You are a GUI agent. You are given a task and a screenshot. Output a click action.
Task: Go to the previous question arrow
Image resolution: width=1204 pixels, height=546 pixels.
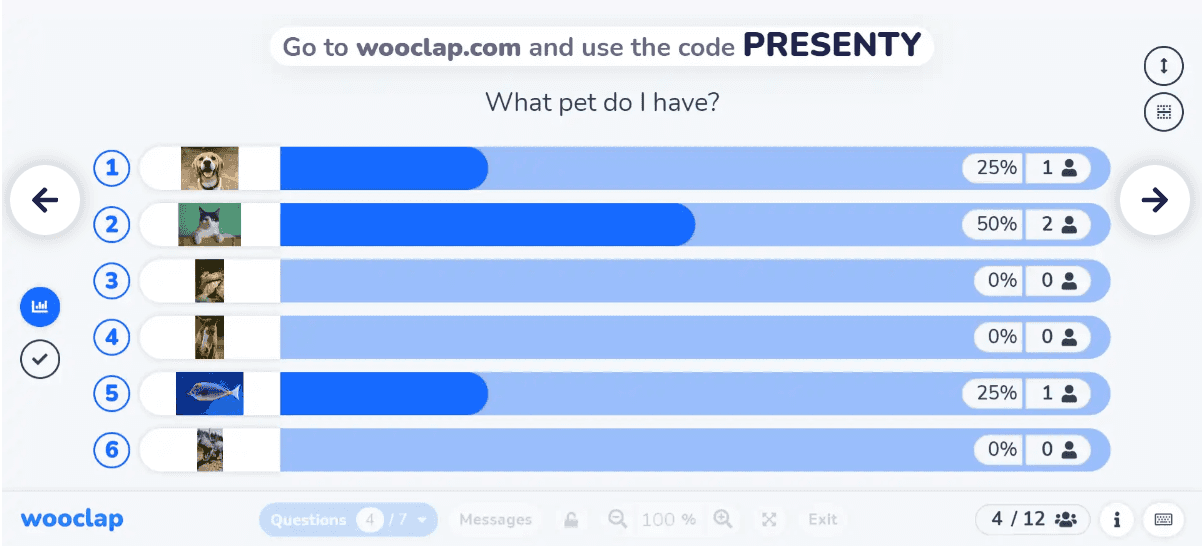(45, 200)
